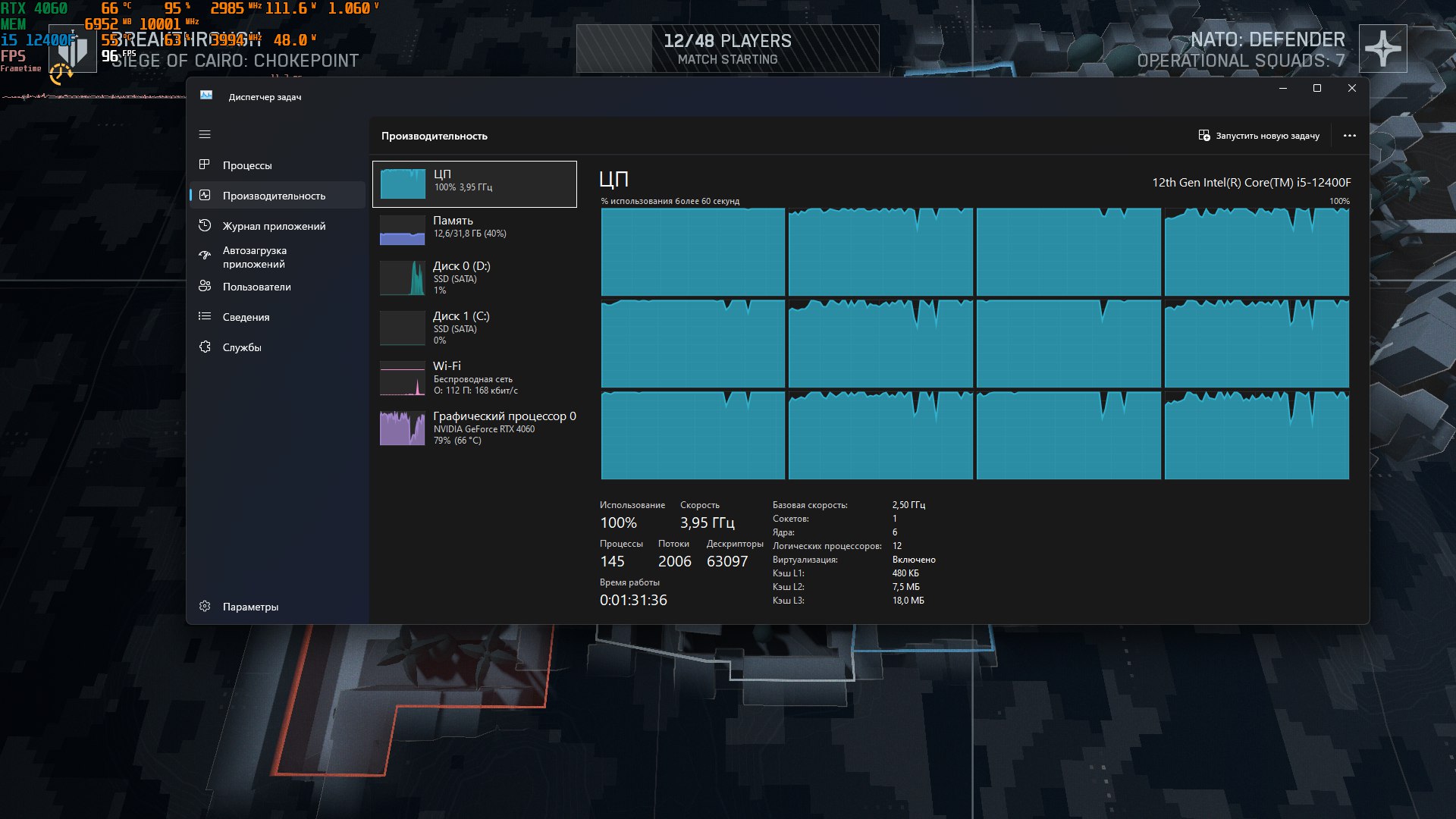Click Запустить новую задачу button
Screen dimensions: 1456x819
click(x=1259, y=136)
